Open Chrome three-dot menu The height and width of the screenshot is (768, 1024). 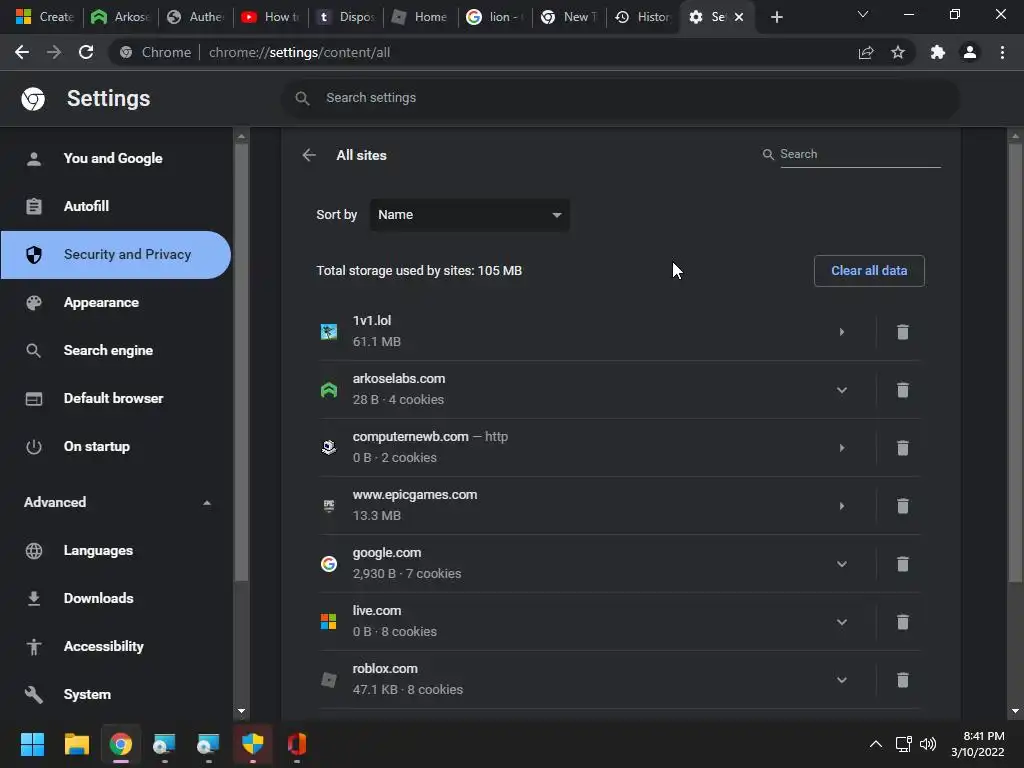1002,52
